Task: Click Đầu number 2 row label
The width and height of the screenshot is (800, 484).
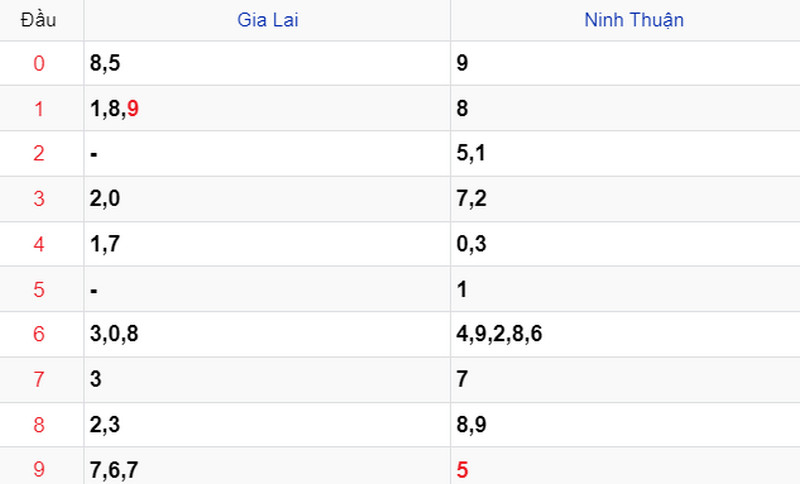Action: (x=39, y=153)
